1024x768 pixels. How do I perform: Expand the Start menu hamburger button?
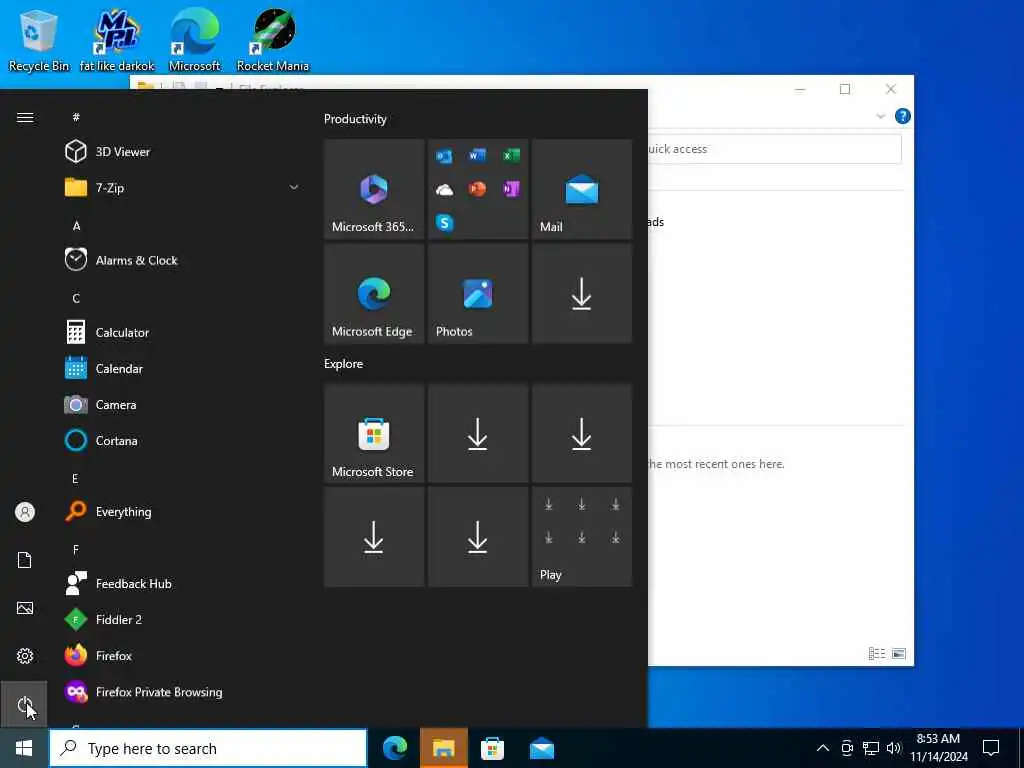click(x=25, y=118)
